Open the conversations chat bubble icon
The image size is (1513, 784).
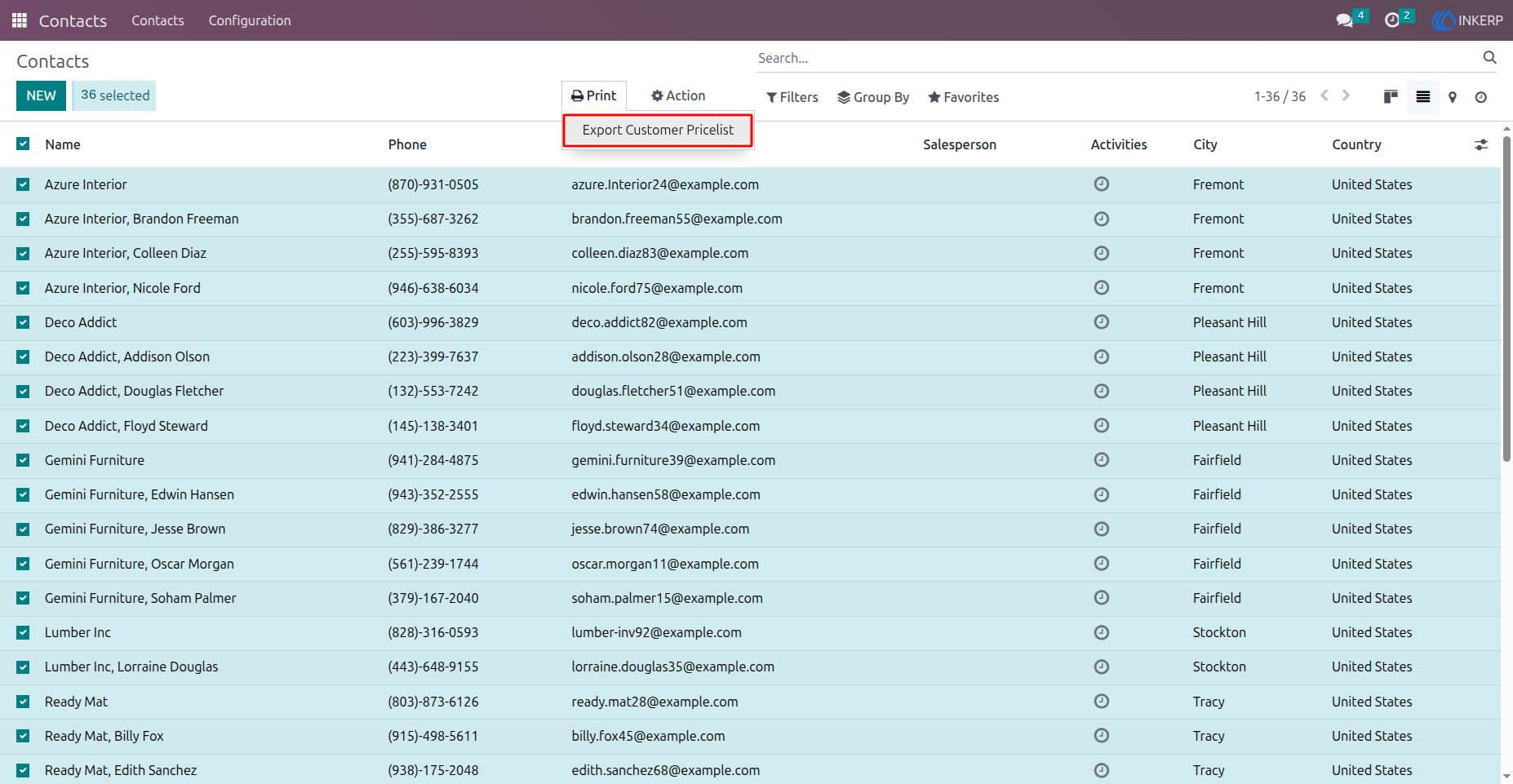[x=1345, y=20]
